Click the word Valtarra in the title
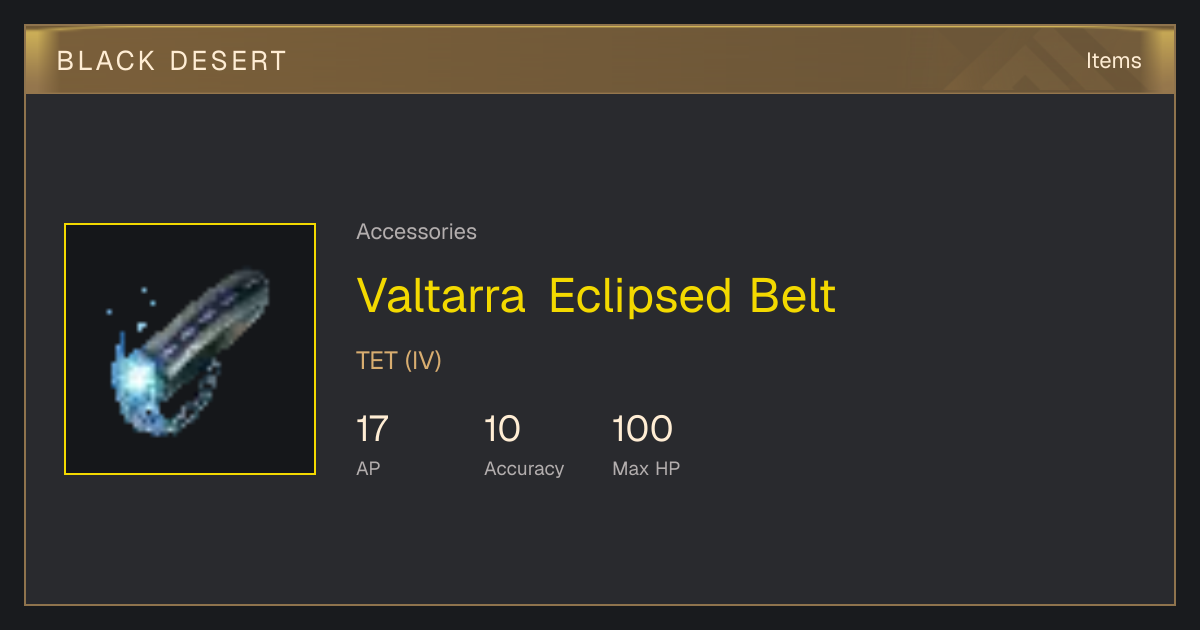 coord(441,296)
